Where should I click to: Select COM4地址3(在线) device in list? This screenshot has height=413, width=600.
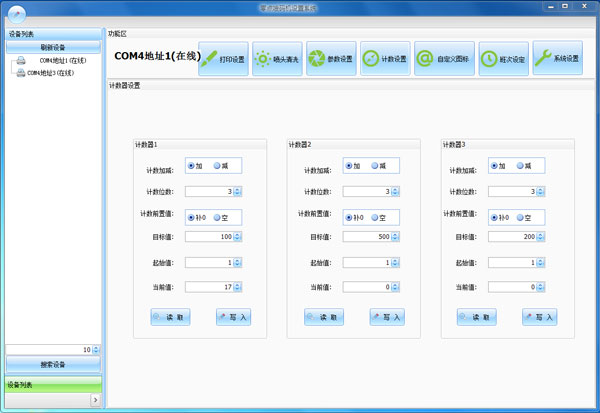click(x=63, y=73)
